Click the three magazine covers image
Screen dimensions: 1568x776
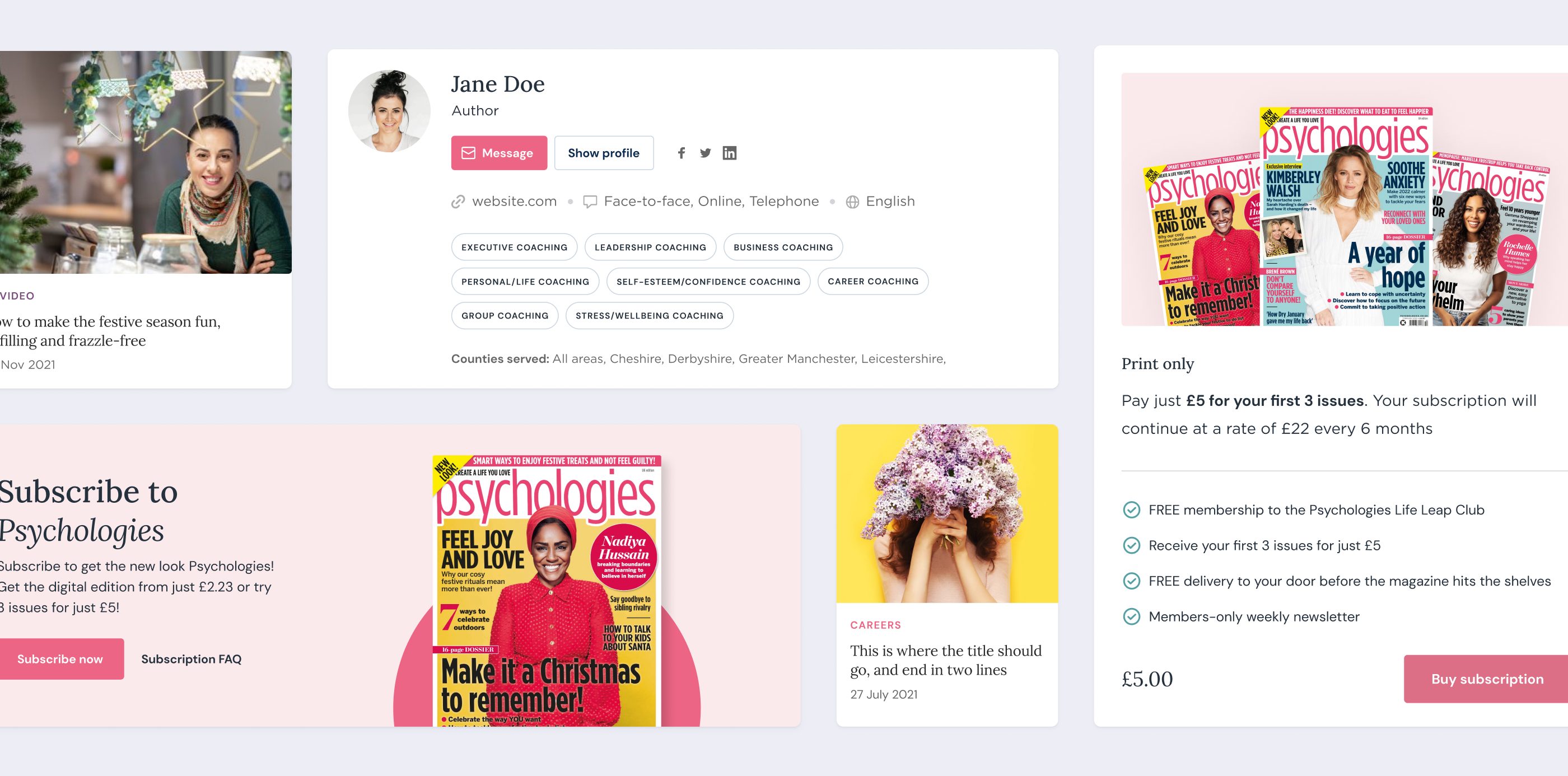click(x=1345, y=200)
